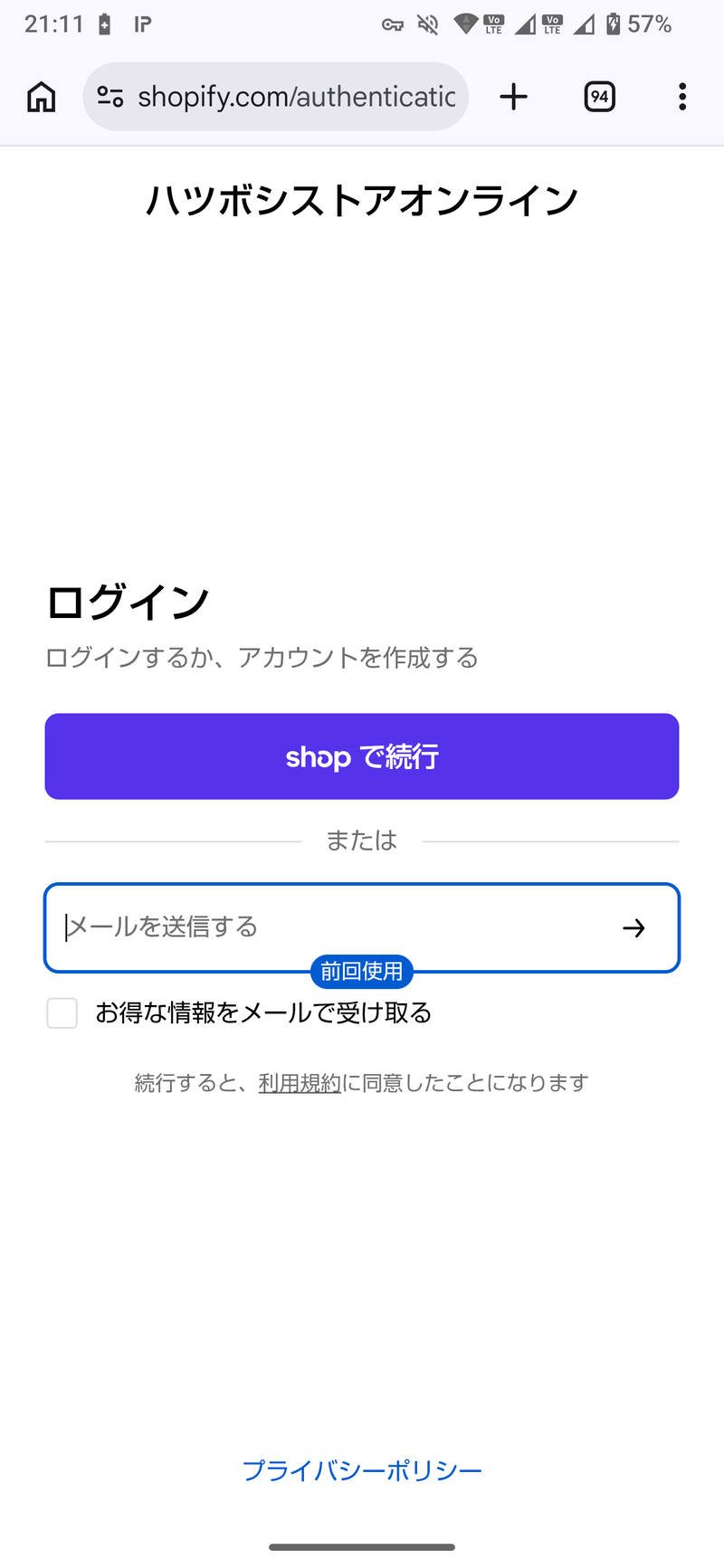Tap the ハツボシストアオンライン store title
This screenshot has width=724, height=1568.
[362, 200]
